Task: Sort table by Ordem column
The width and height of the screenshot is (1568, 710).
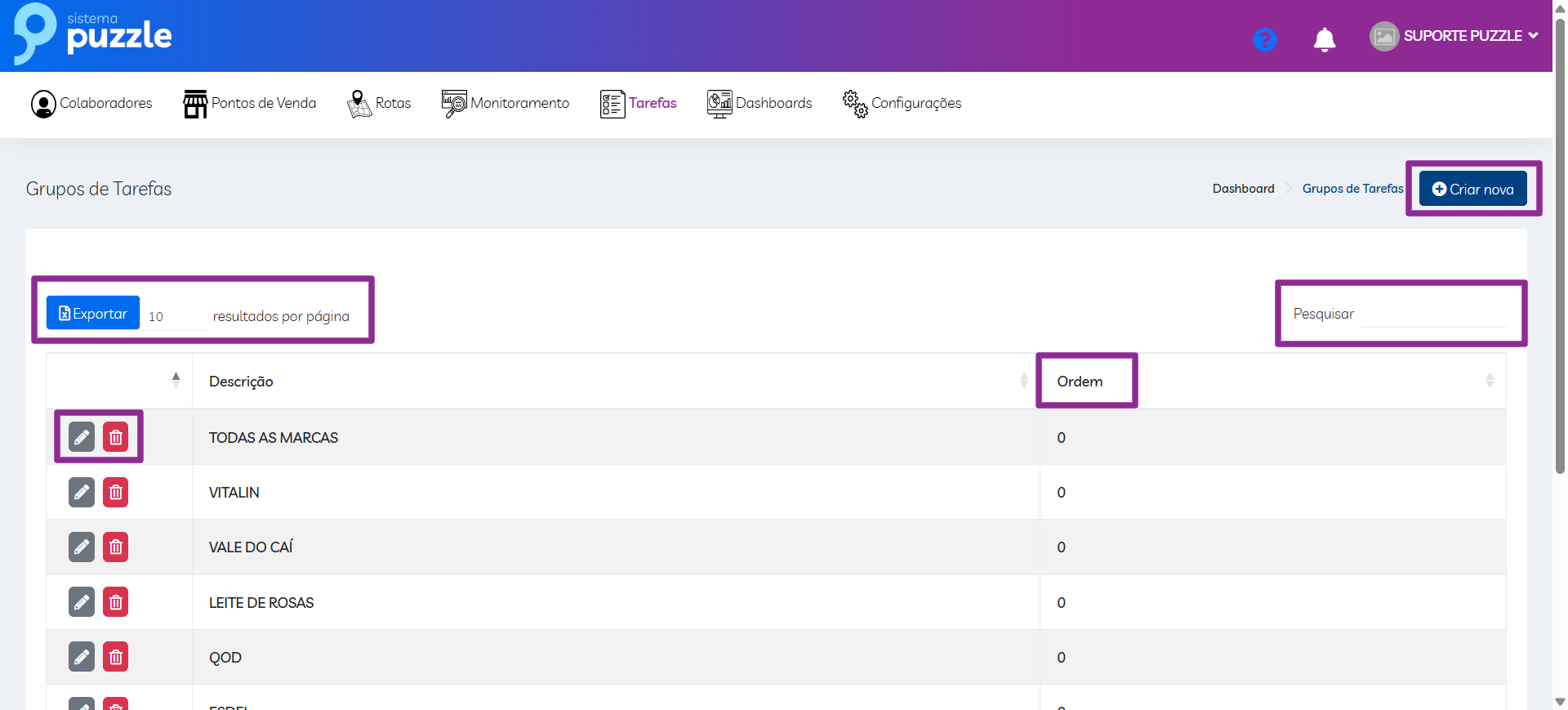Action: [x=1080, y=382]
